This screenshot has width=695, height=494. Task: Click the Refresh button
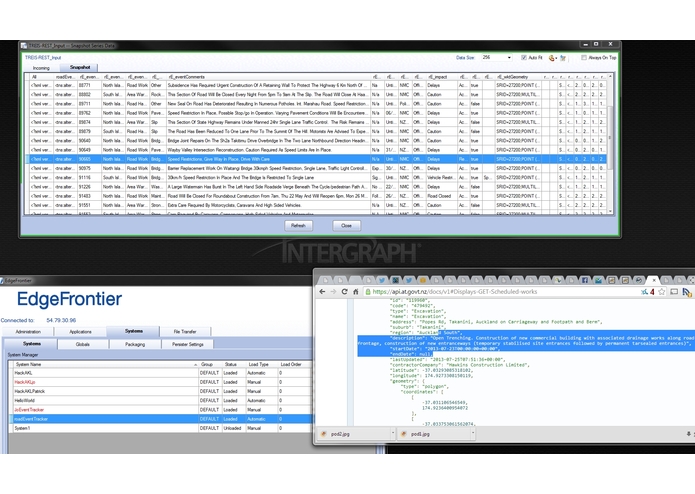[298, 226]
